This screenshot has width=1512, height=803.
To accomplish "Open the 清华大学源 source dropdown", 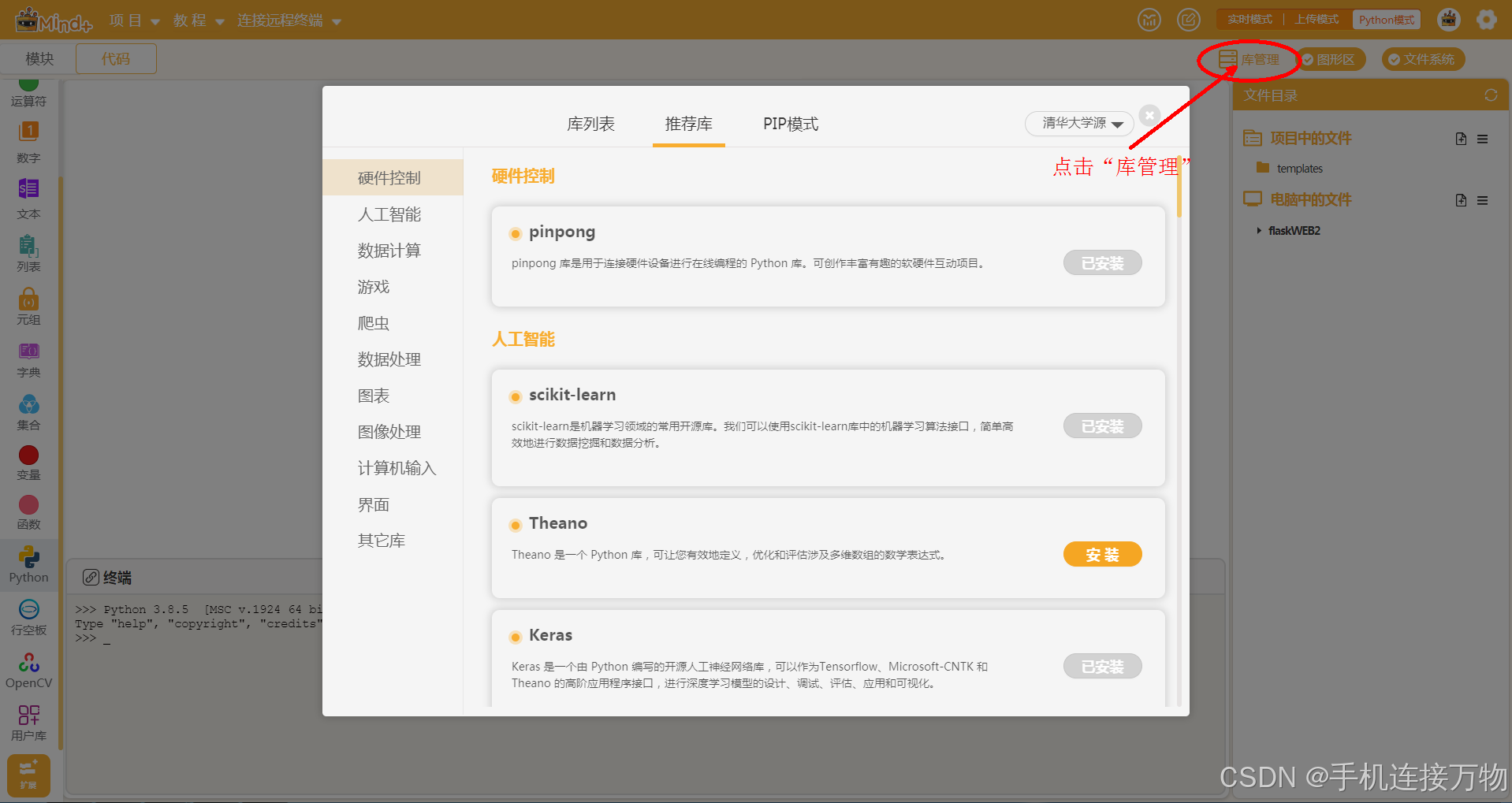I will pyautogui.click(x=1078, y=124).
